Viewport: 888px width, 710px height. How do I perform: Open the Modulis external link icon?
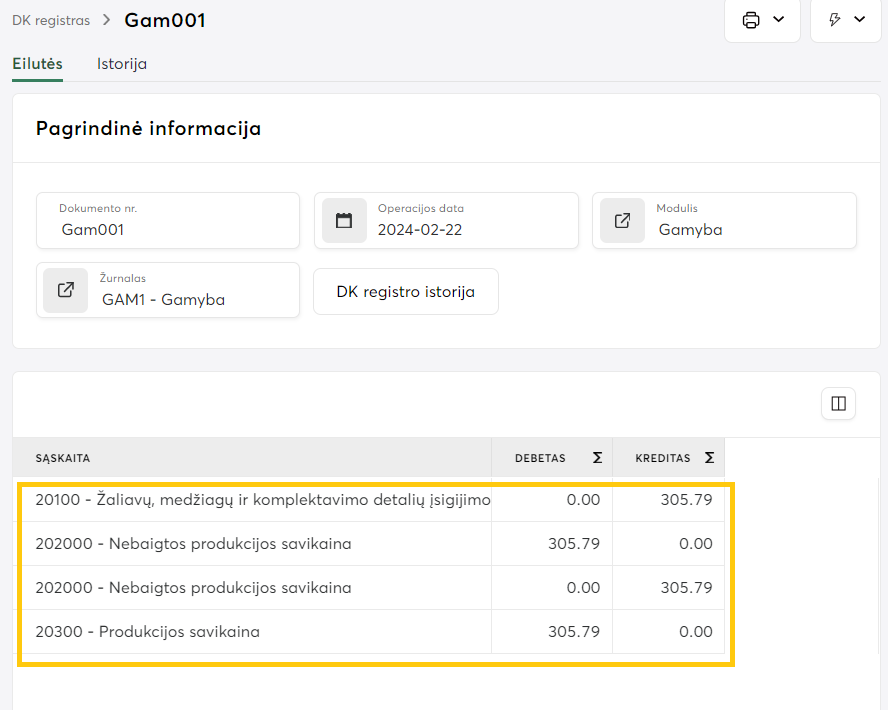point(622,221)
